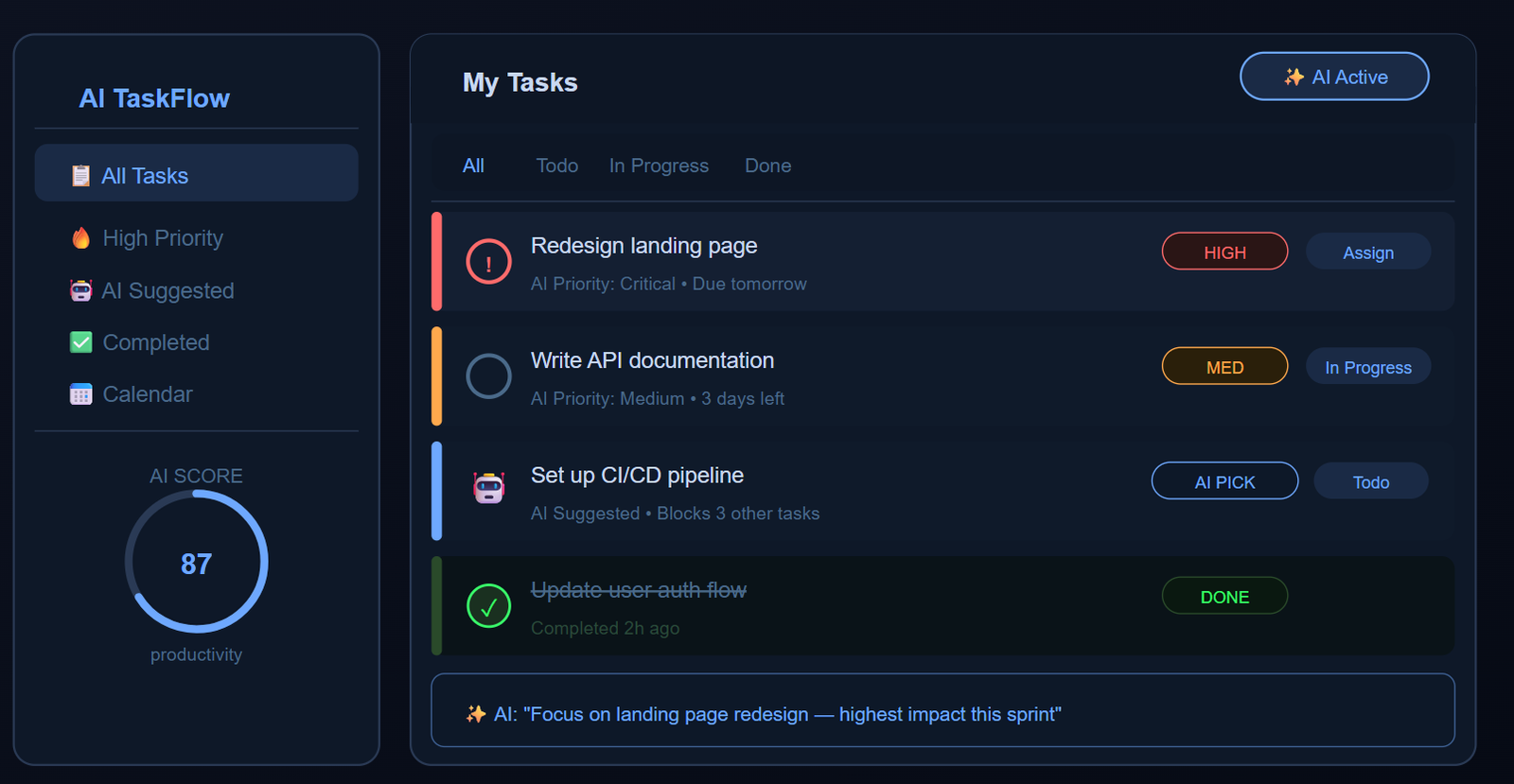Mark Write API documentation as complete

(489, 376)
